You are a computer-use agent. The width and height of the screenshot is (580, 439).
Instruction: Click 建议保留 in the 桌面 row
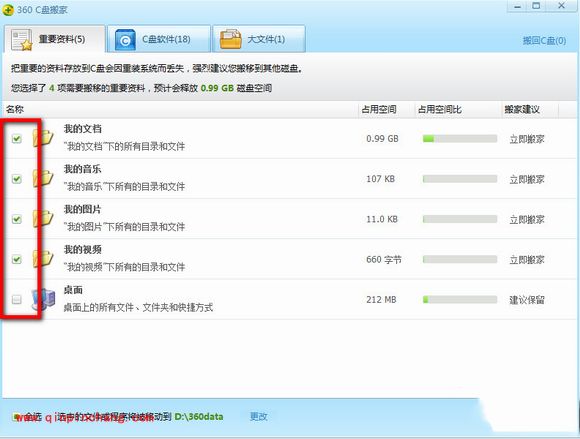[527, 300]
